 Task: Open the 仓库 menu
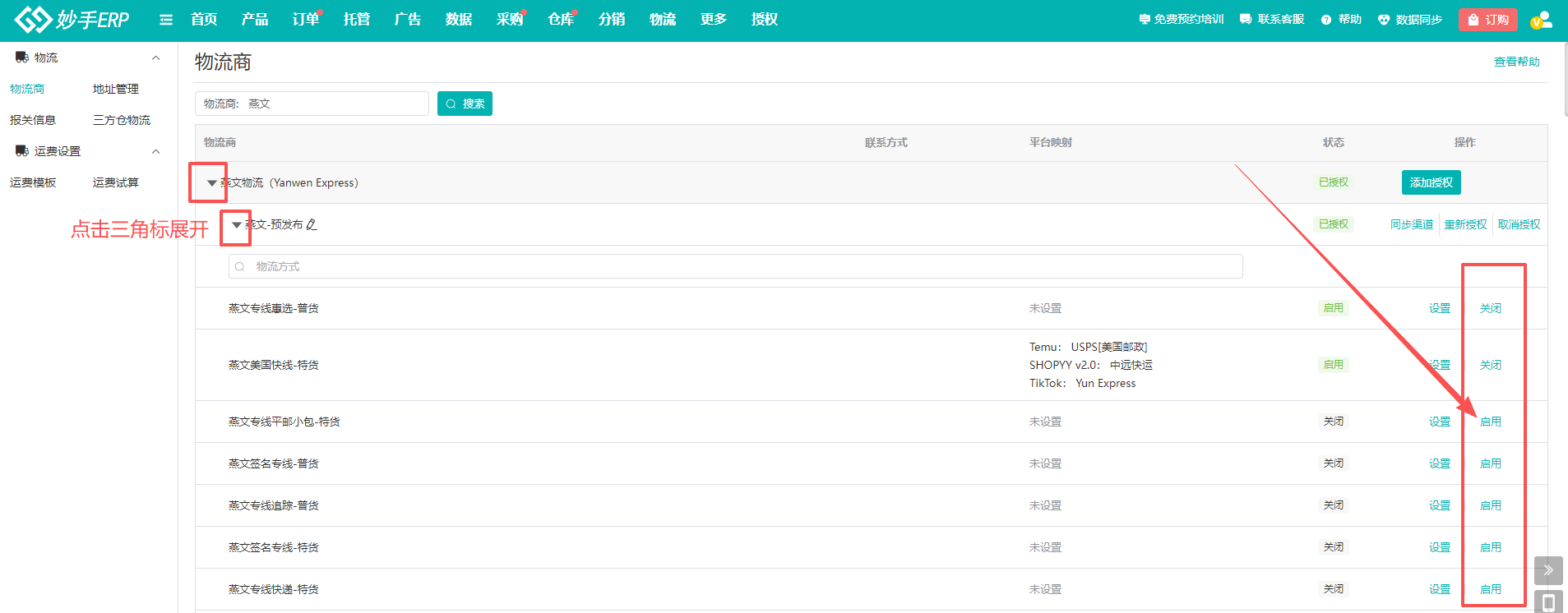pyautogui.click(x=561, y=20)
